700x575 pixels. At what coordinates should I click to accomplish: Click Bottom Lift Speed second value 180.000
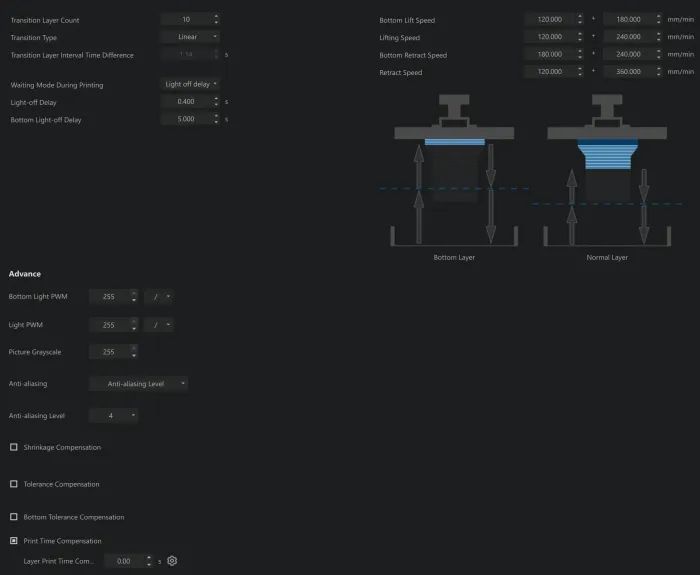pos(629,19)
